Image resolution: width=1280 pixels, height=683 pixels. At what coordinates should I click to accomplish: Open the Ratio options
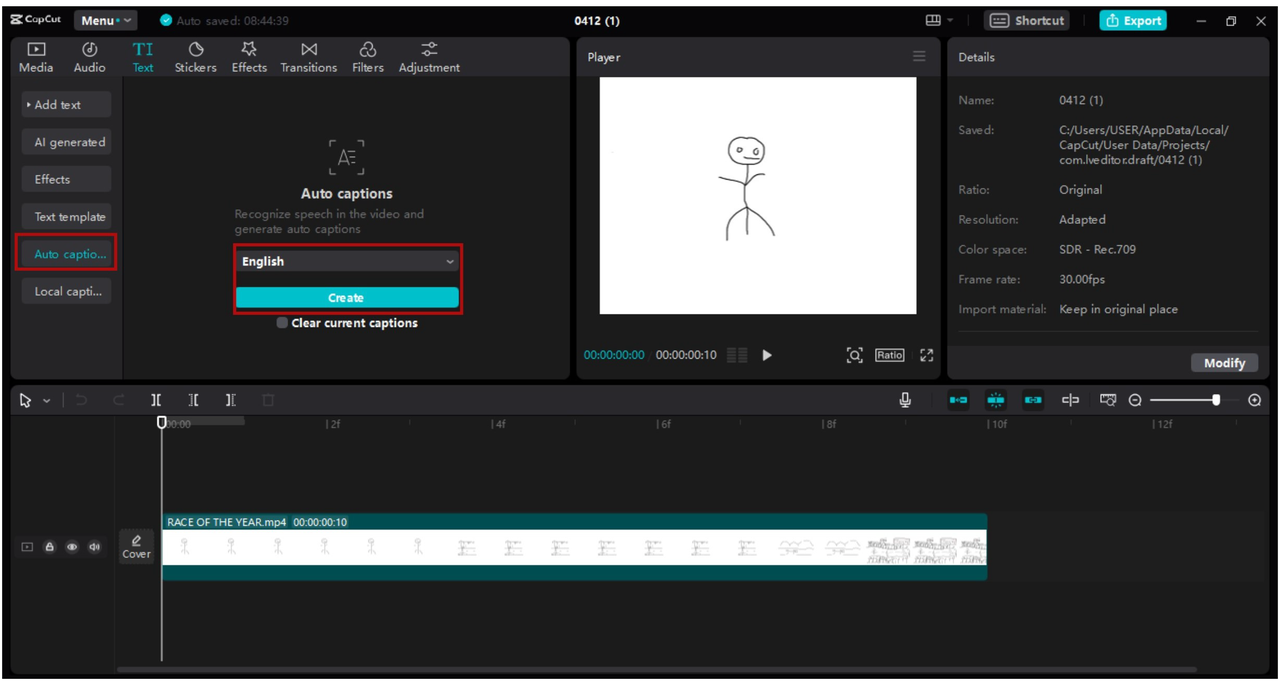tap(889, 355)
